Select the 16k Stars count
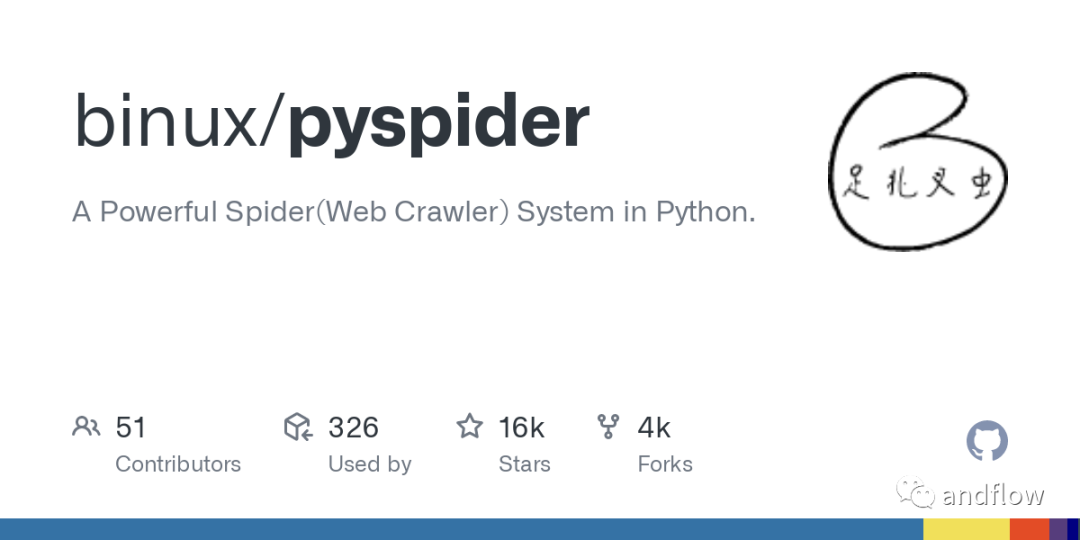This screenshot has height=540, width=1080. pyautogui.click(x=521, y=428)
